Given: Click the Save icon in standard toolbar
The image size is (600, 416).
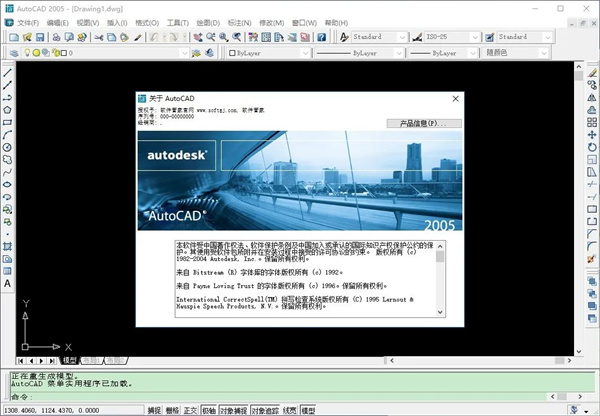Looking at the screenshot, I should [40, 37].
